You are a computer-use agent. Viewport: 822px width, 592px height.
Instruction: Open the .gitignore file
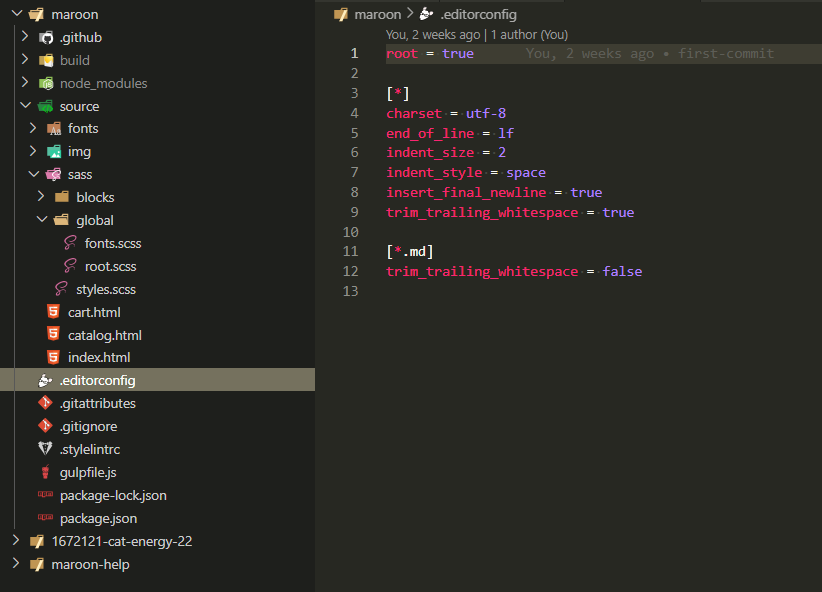88,426
